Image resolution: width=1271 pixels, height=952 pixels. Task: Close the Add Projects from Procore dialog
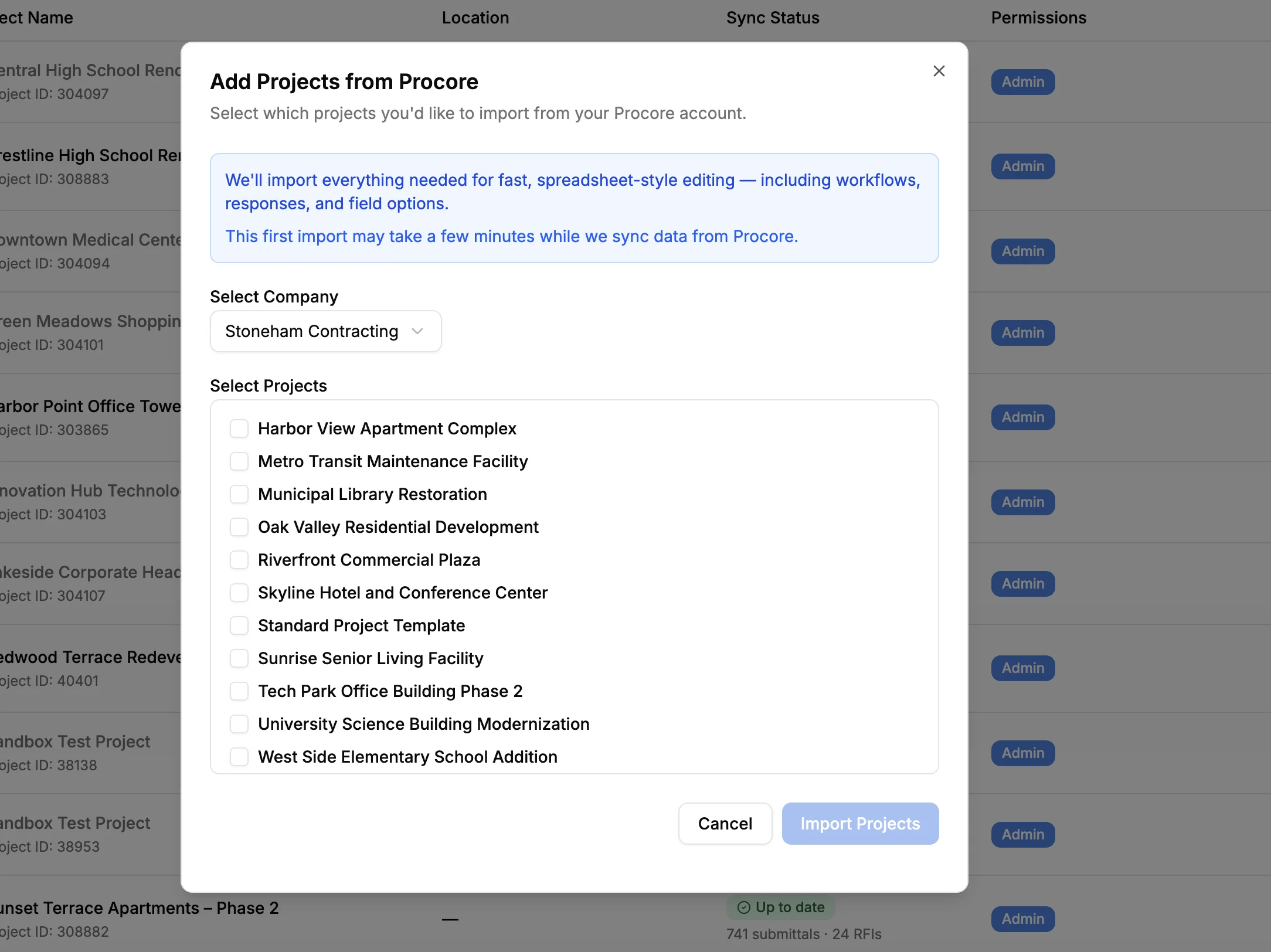(x=939, y=70)
